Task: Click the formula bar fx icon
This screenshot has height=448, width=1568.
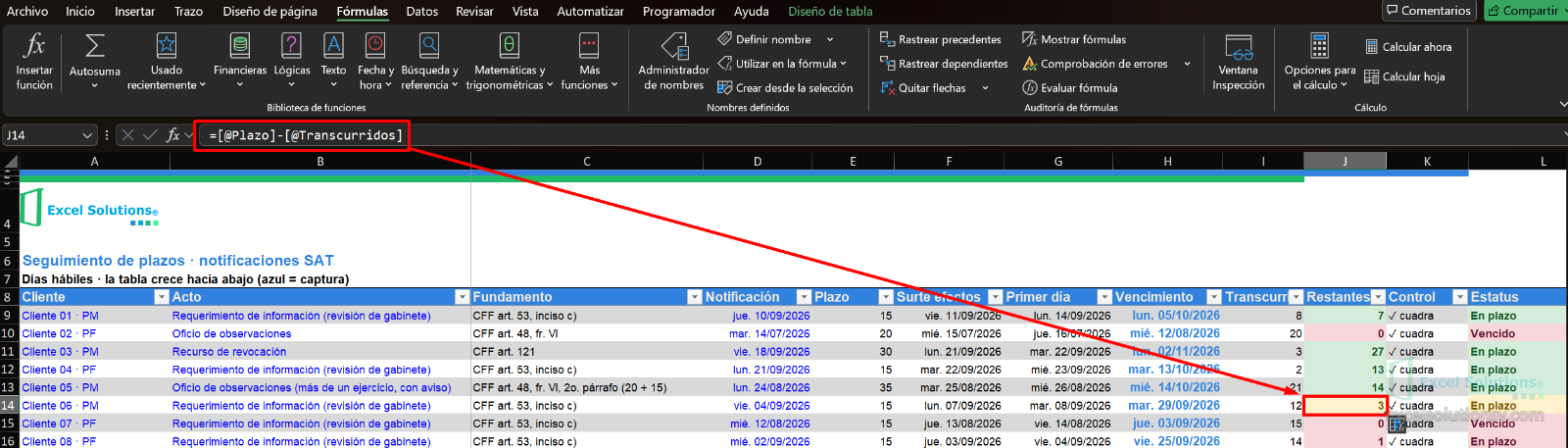Action: click(173, 135)
